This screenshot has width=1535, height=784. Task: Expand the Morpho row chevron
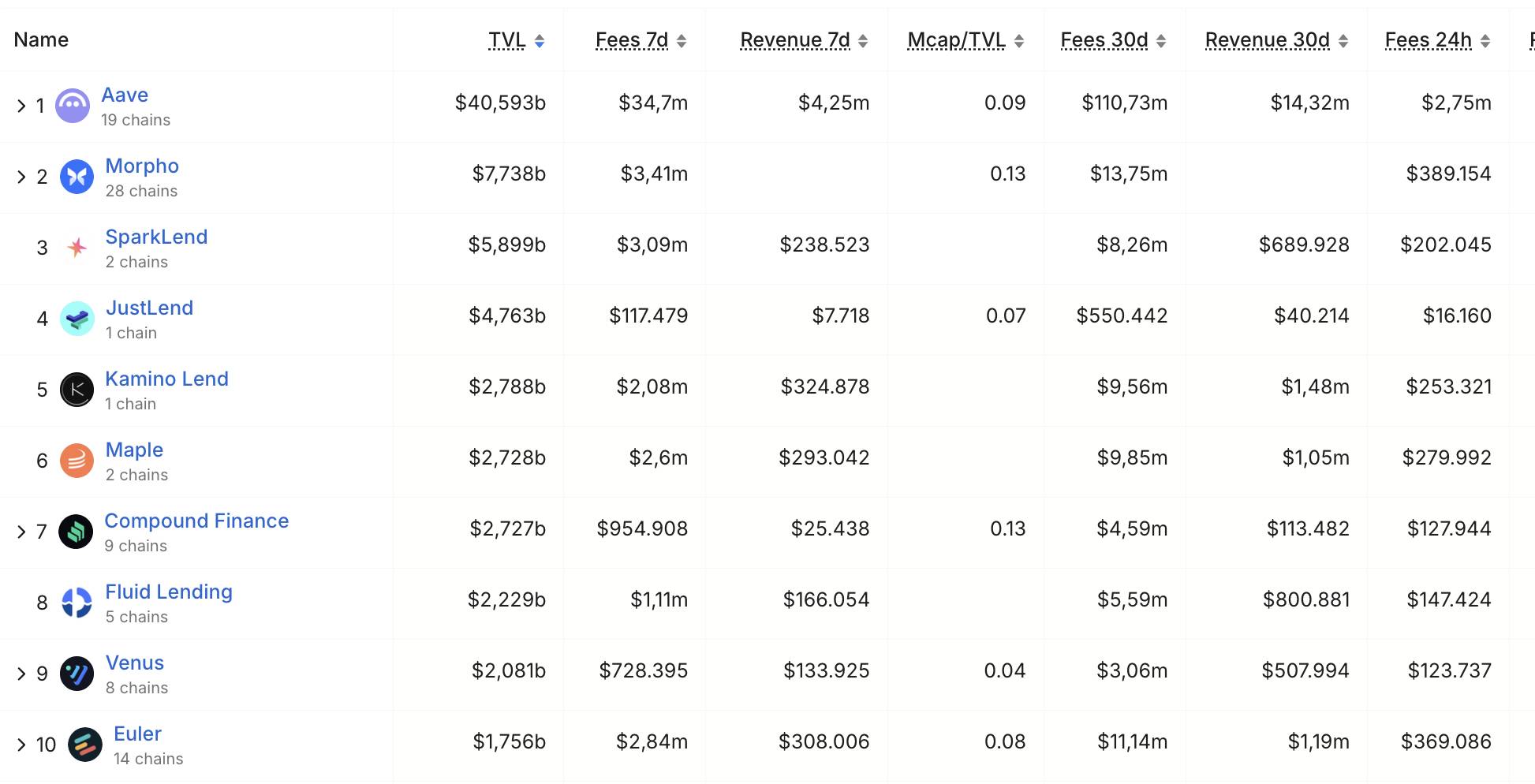[x=21, y=177]
